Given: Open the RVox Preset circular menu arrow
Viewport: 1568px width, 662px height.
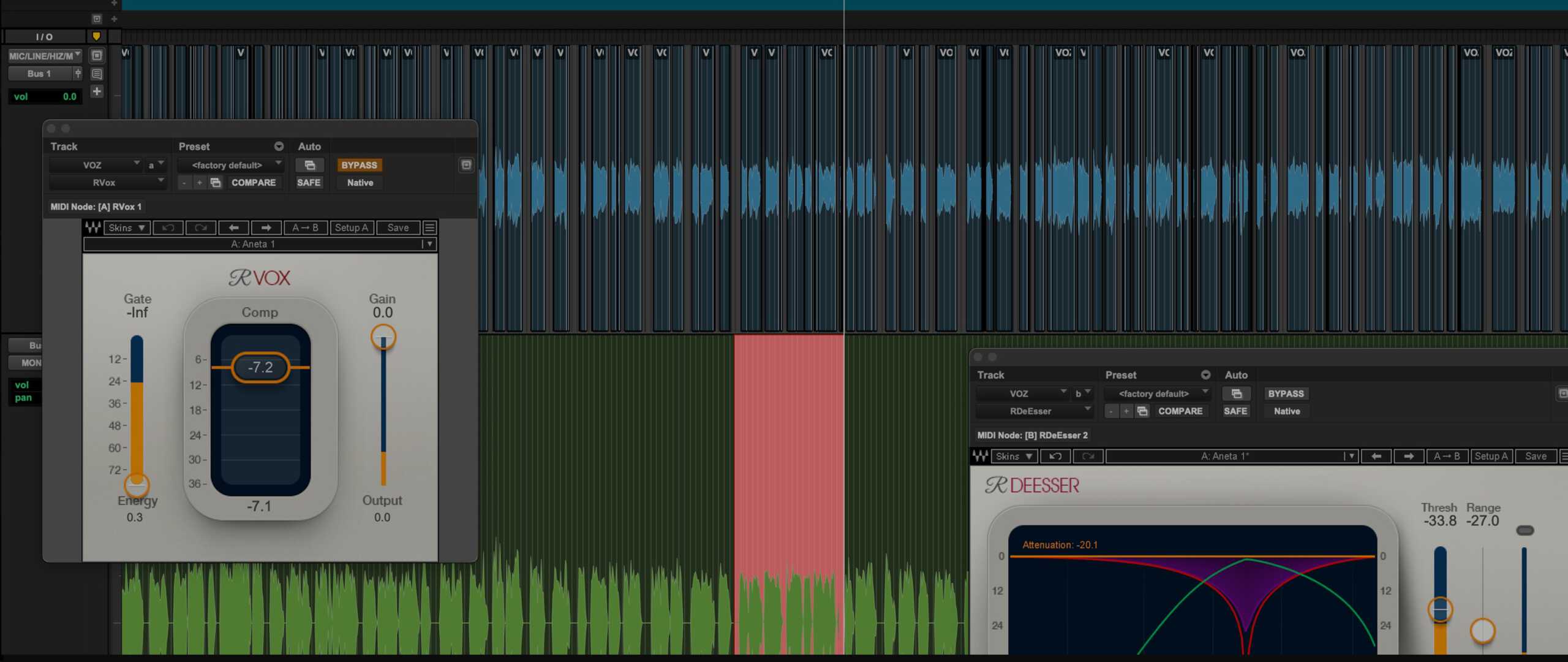Looking at the screenshot, I should pos(279,146).
